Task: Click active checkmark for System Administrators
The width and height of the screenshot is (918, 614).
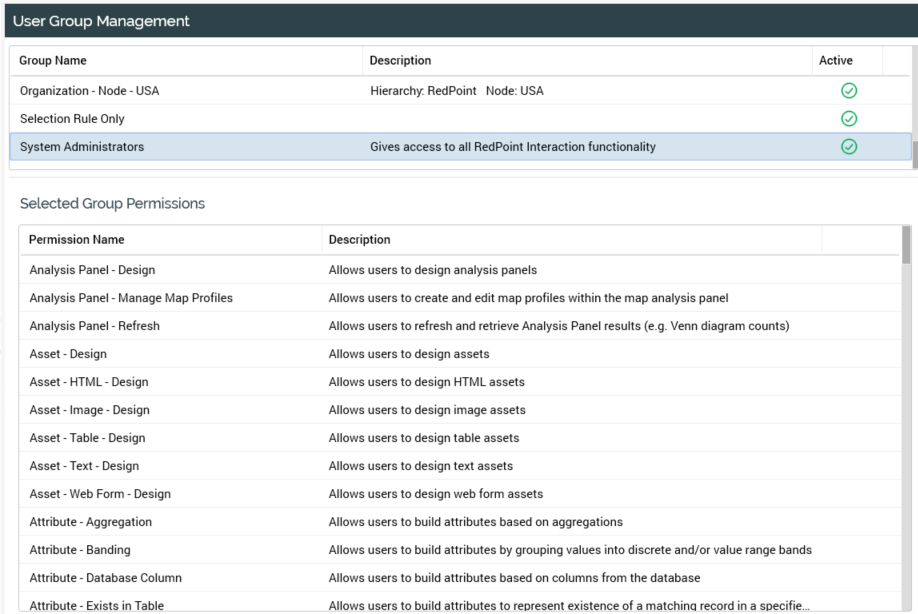Action: point(849,147)
